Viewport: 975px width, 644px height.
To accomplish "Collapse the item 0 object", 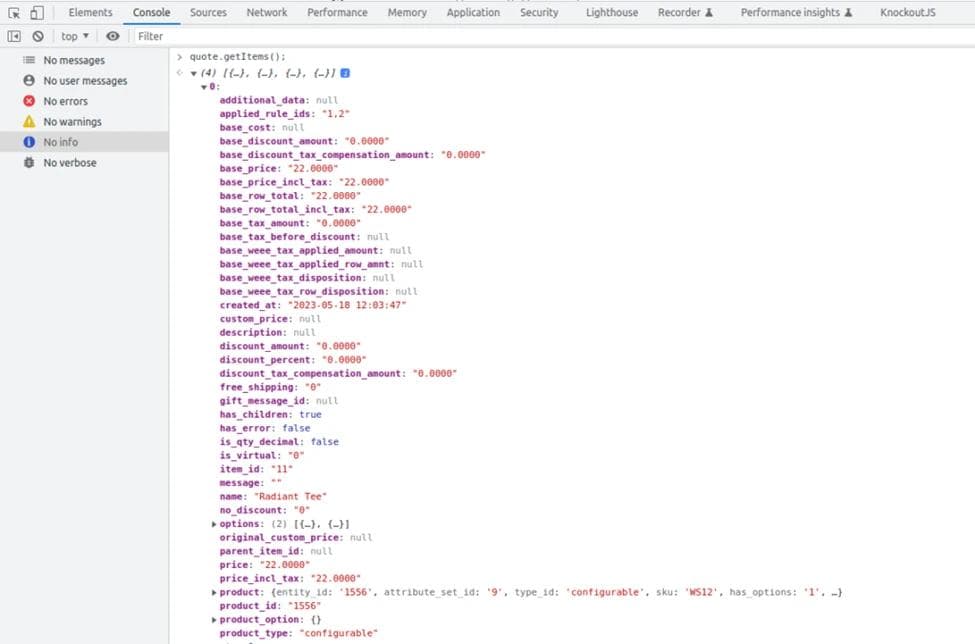I will coord(204,87).
